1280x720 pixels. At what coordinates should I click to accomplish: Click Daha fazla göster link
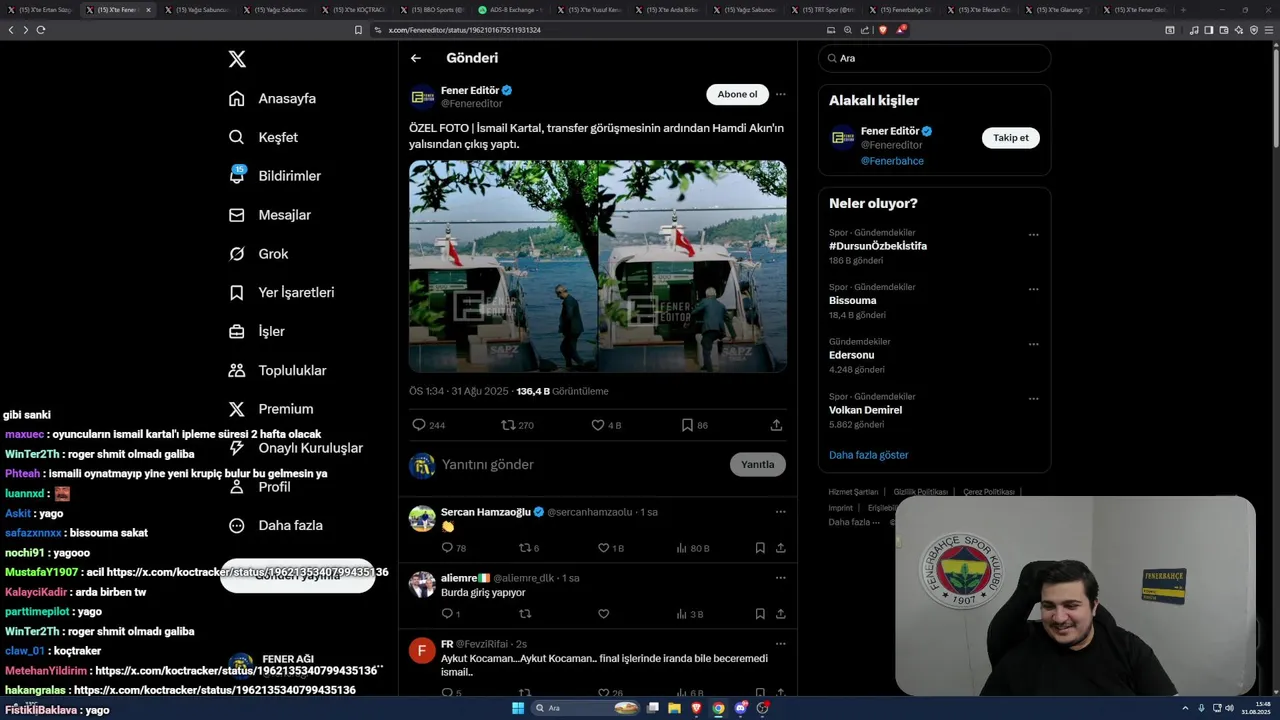pyautogui.click(x=868, y=455)
